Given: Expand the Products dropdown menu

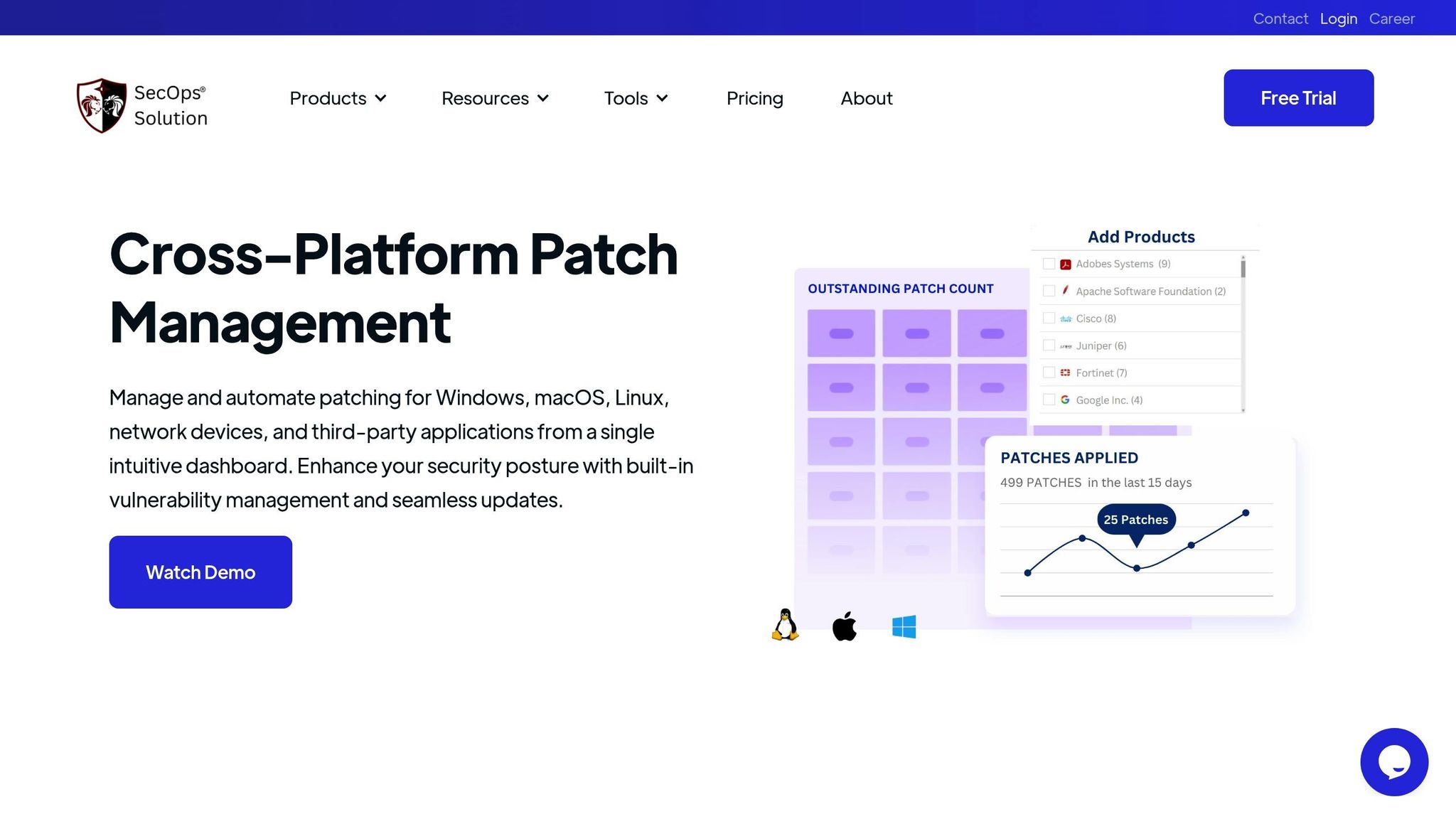Looking at the screenshot, I should coord(338,98).
